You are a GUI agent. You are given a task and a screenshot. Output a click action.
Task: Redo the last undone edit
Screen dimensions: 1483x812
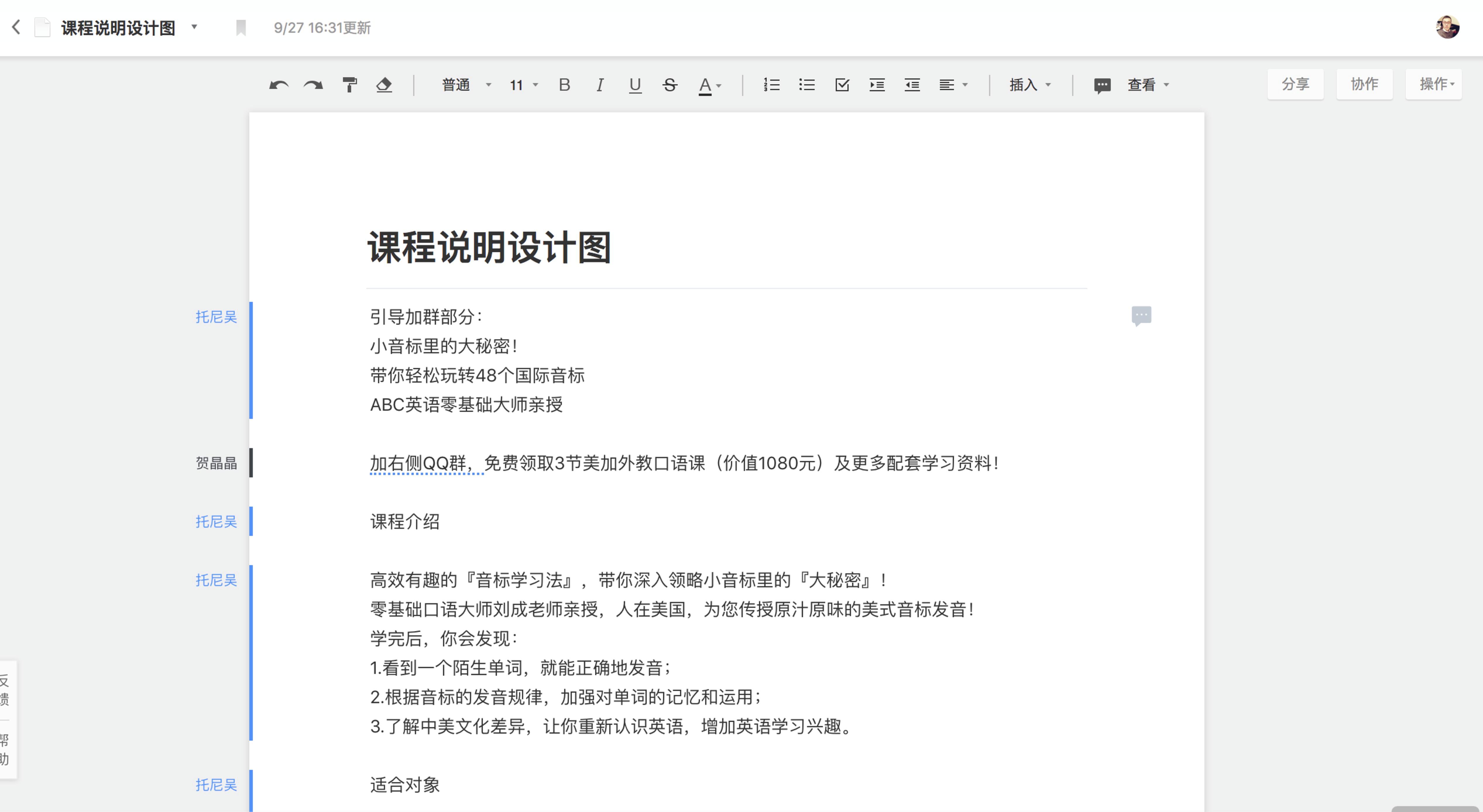313,85
